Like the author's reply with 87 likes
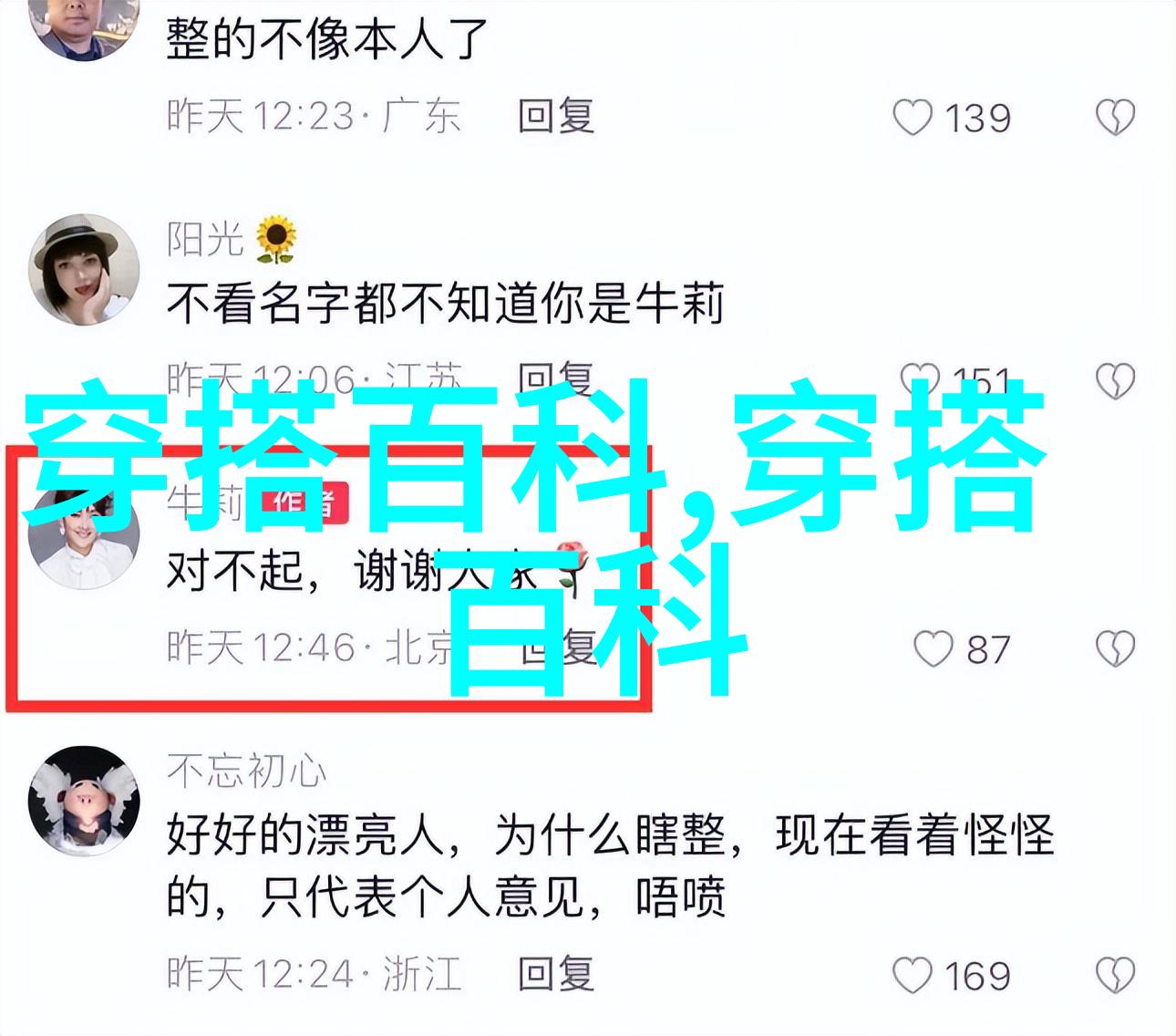The width and height of the screenshot is (1176, 1036). point(933,649)
